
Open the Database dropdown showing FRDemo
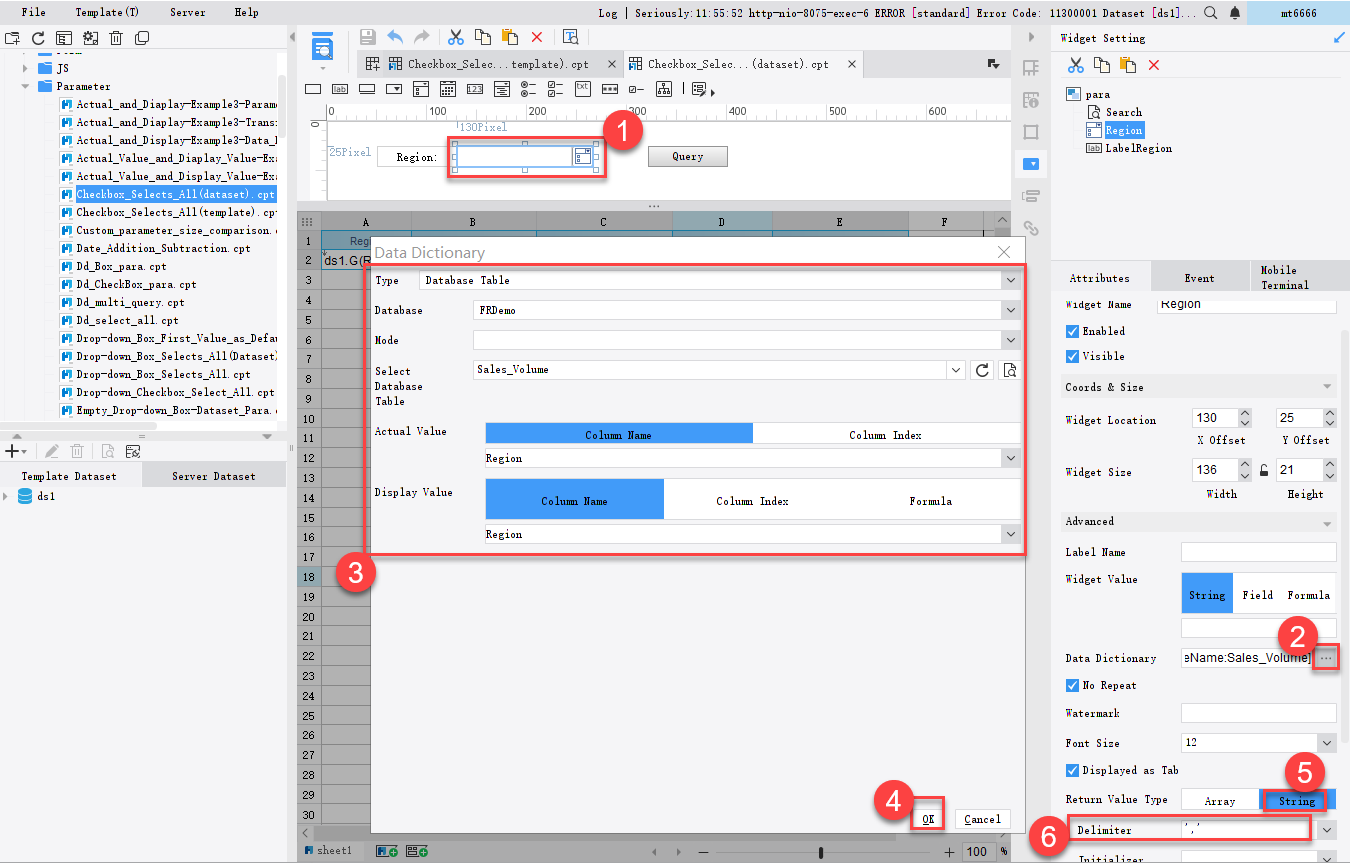click(x=1011, y=310)
